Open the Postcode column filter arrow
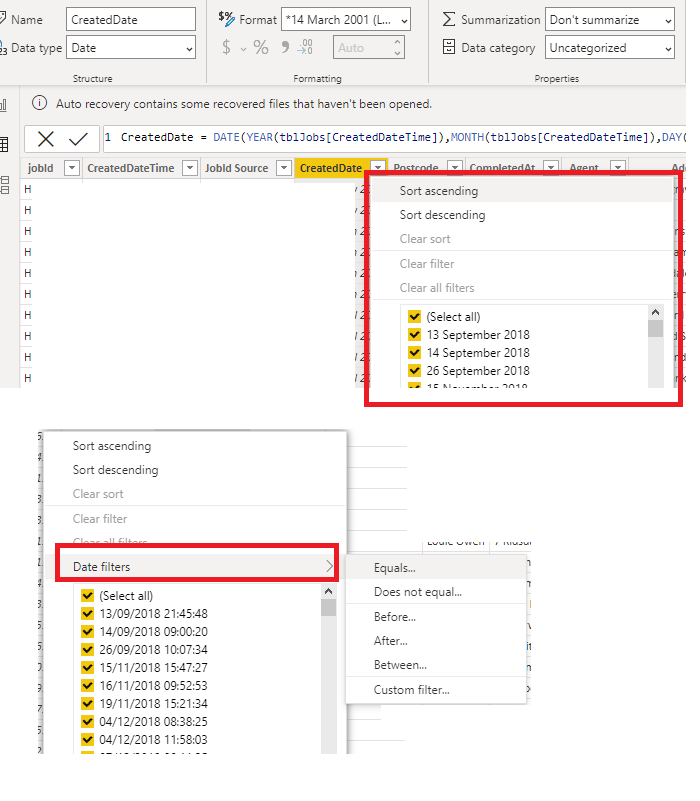The image size is (700, 801). coord(454,167)
